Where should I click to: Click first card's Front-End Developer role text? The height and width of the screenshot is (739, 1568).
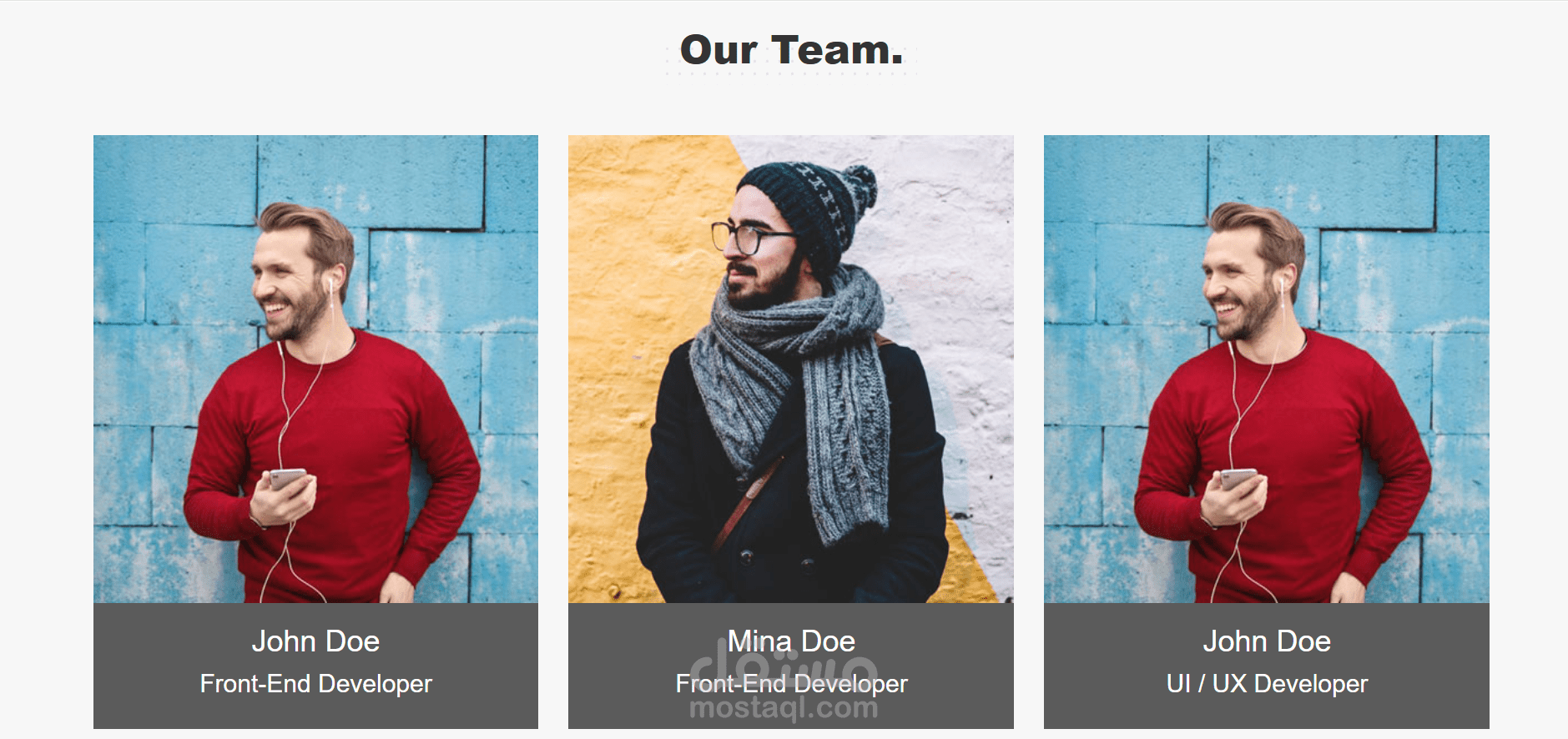click(x=315, y=684)
